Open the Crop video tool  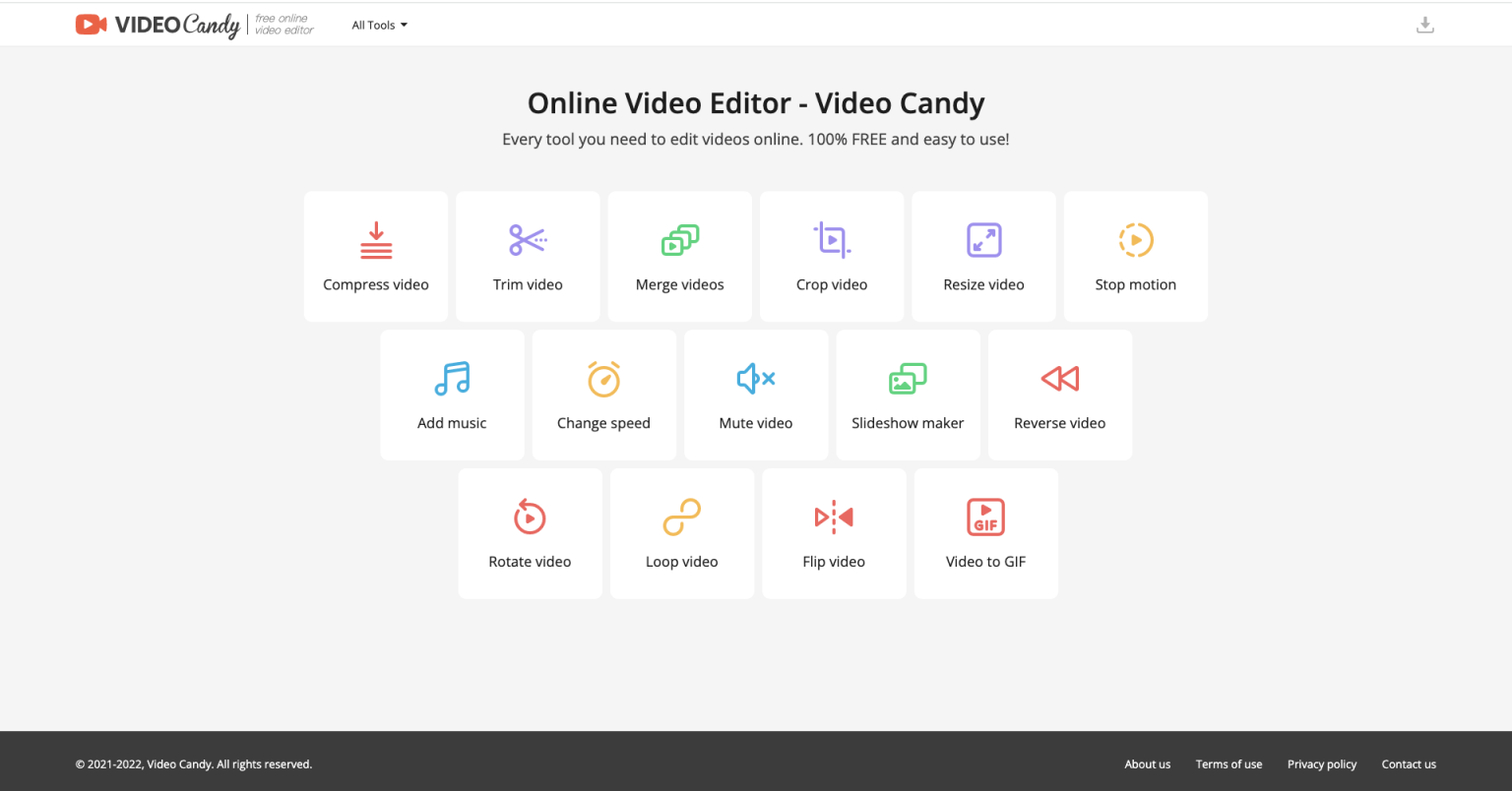click(x=831, y=256)
